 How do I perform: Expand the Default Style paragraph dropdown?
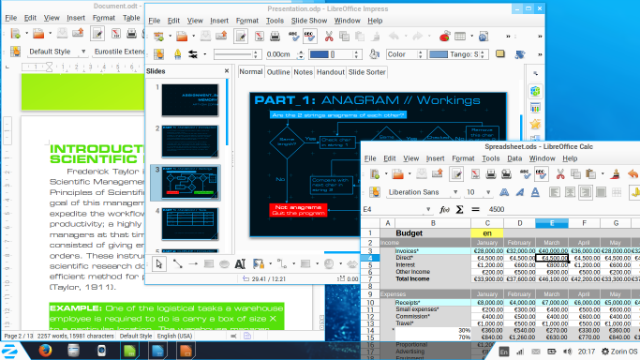point(83,51)
